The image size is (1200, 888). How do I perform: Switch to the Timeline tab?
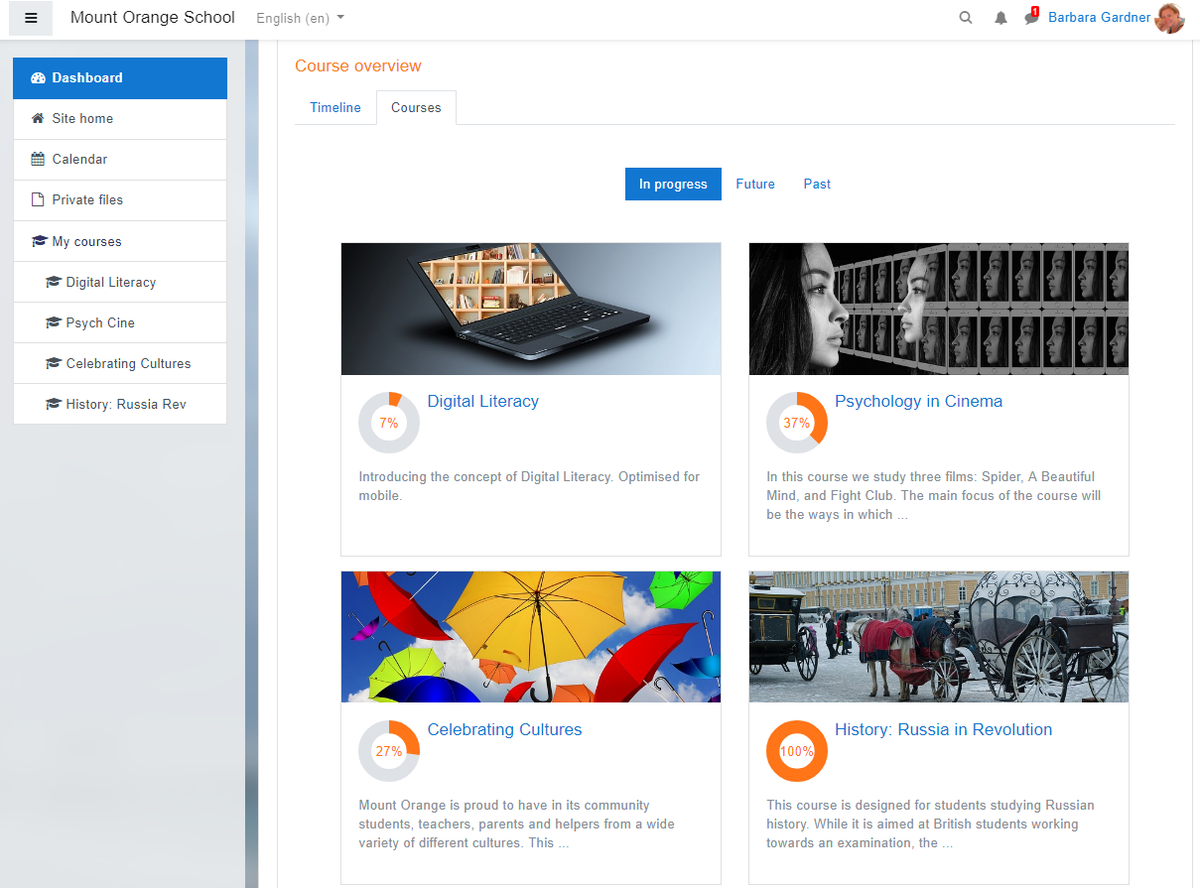(335, 107)
